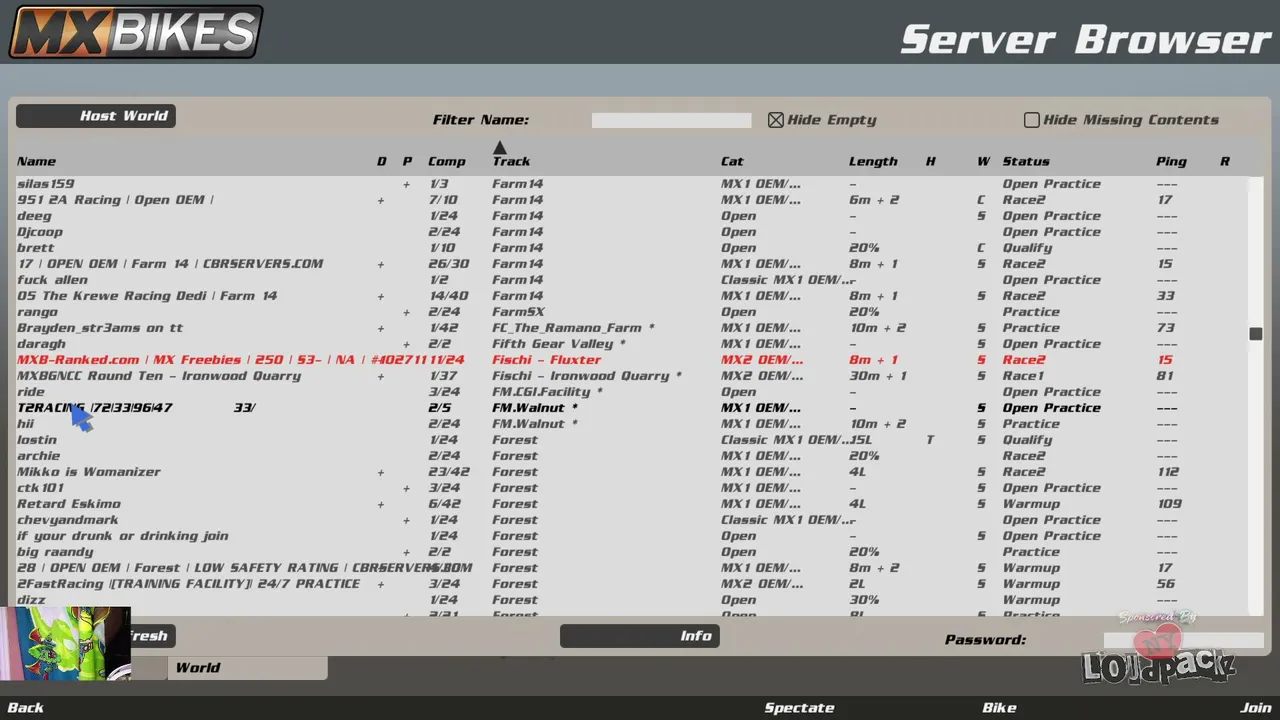Select the Djcoop server entry
The image size is (1280, 720).
point(633,232)
